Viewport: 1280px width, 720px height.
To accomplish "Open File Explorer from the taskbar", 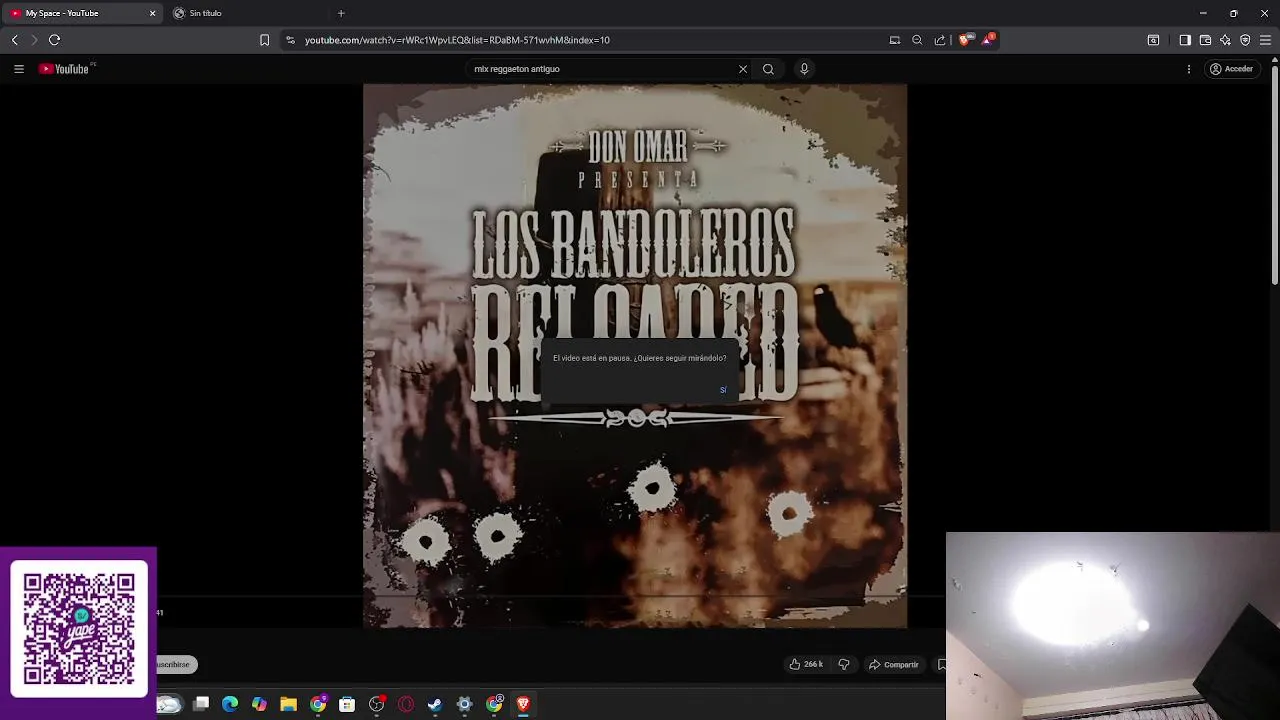I will pyautogui.click(x=288, y=704).
